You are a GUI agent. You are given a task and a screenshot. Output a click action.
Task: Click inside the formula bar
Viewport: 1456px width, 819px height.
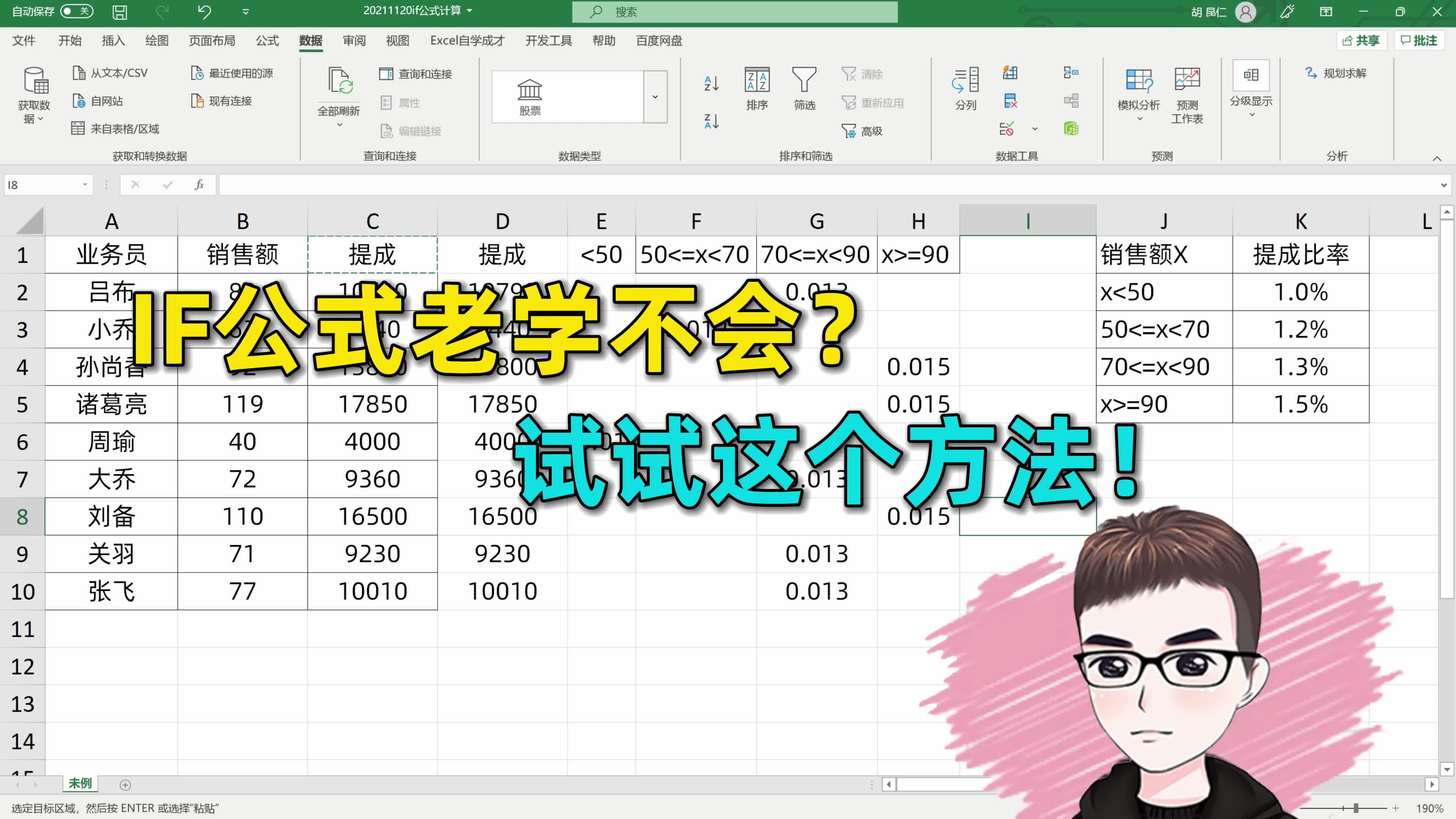tap(828, 185)
